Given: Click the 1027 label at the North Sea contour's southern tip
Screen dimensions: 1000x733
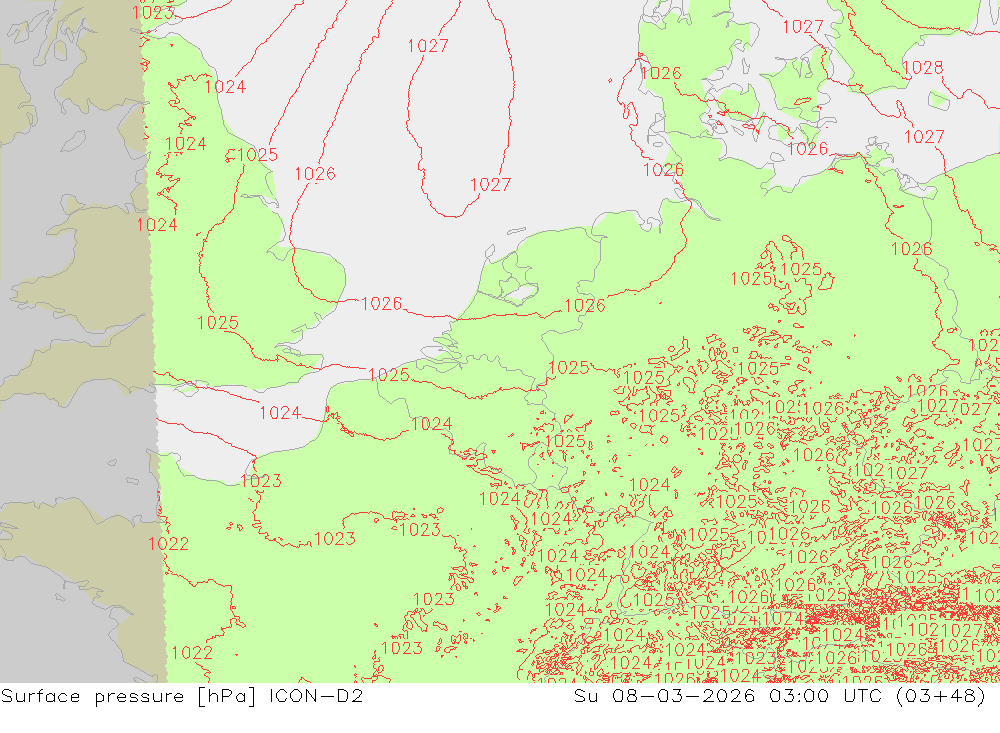Looking at the screenshot, I should tap(490, 185).
